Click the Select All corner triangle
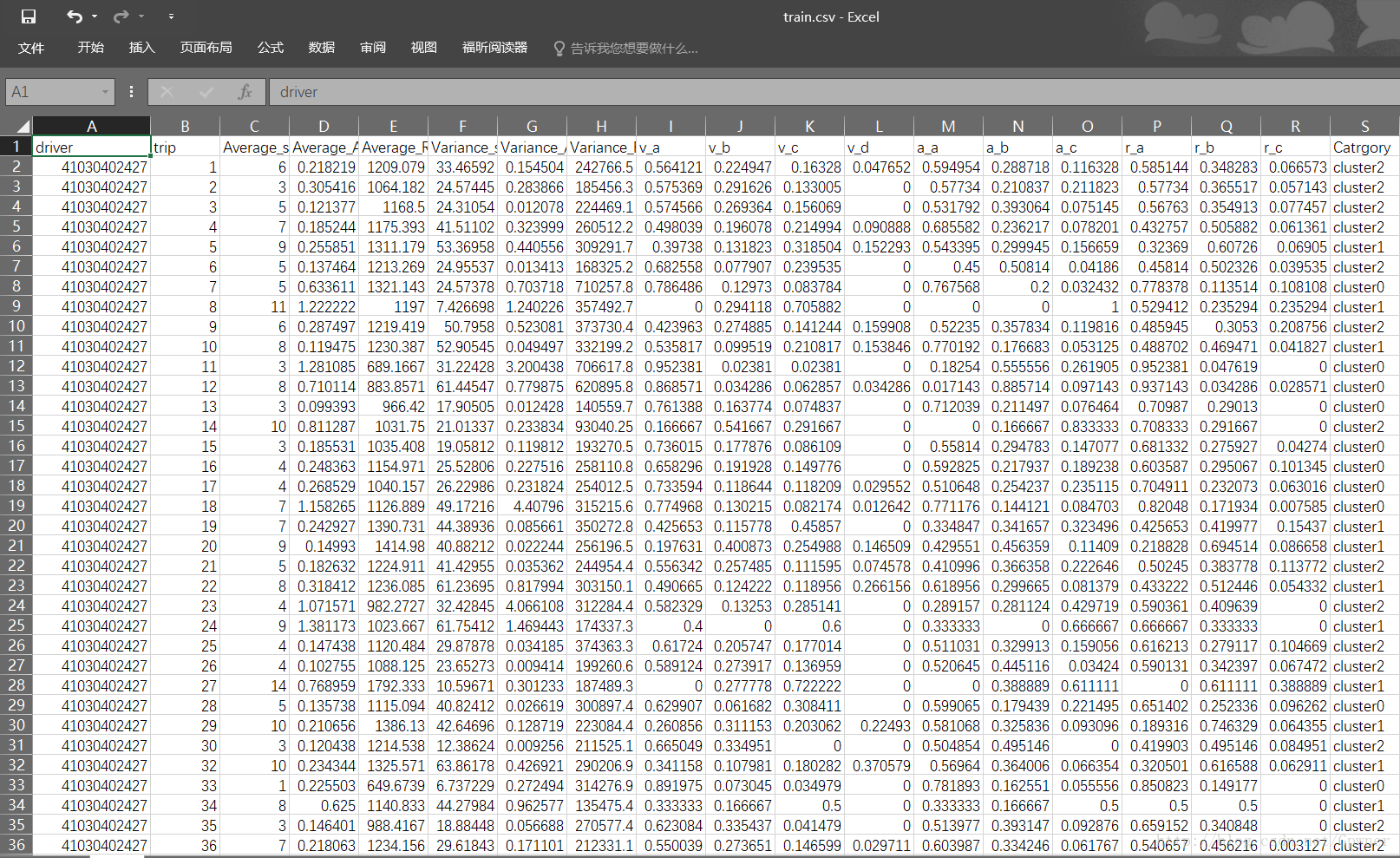The image size is (1400, 858). click(x=23, y=126)
